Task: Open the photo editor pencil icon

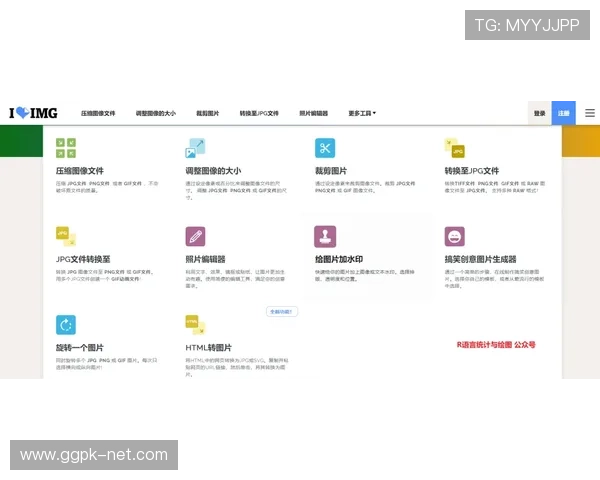Action: pyautogui.click(x=196, y=237)
